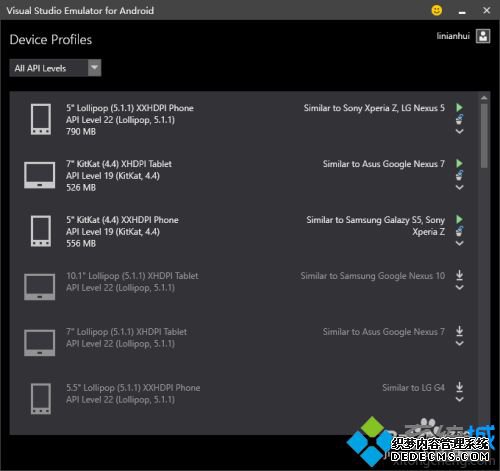The height and width of the screenshot is (471, 500).
Task: Select the 7" Lollipop (5.1.1) XHDPI Tablet title
Action: tap(126, 332)
